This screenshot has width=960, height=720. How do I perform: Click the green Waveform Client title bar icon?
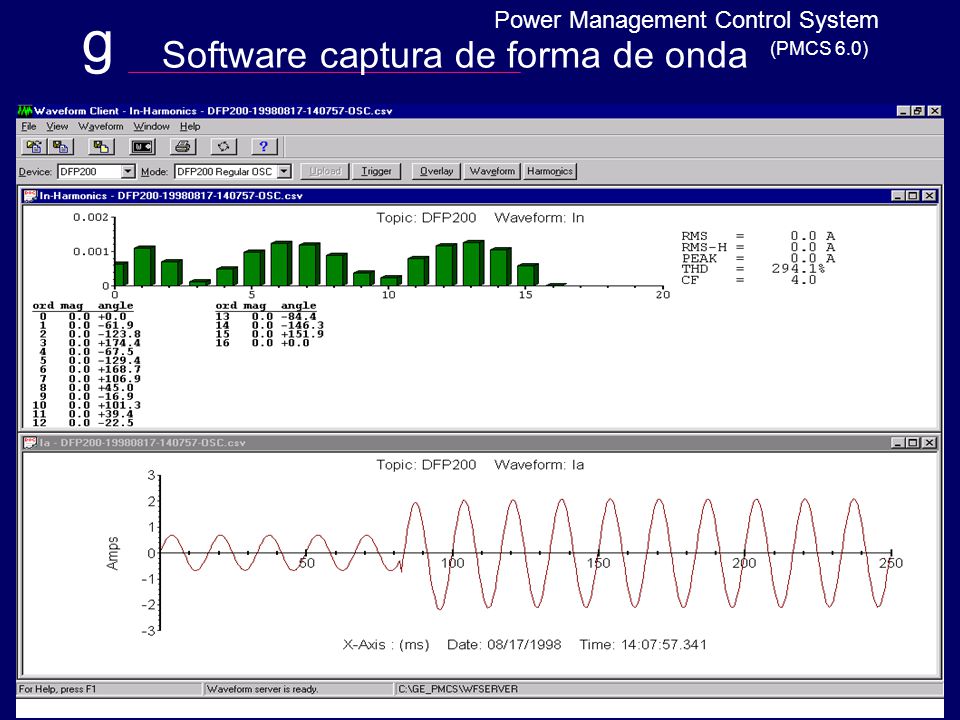click(x=24, y=111)
